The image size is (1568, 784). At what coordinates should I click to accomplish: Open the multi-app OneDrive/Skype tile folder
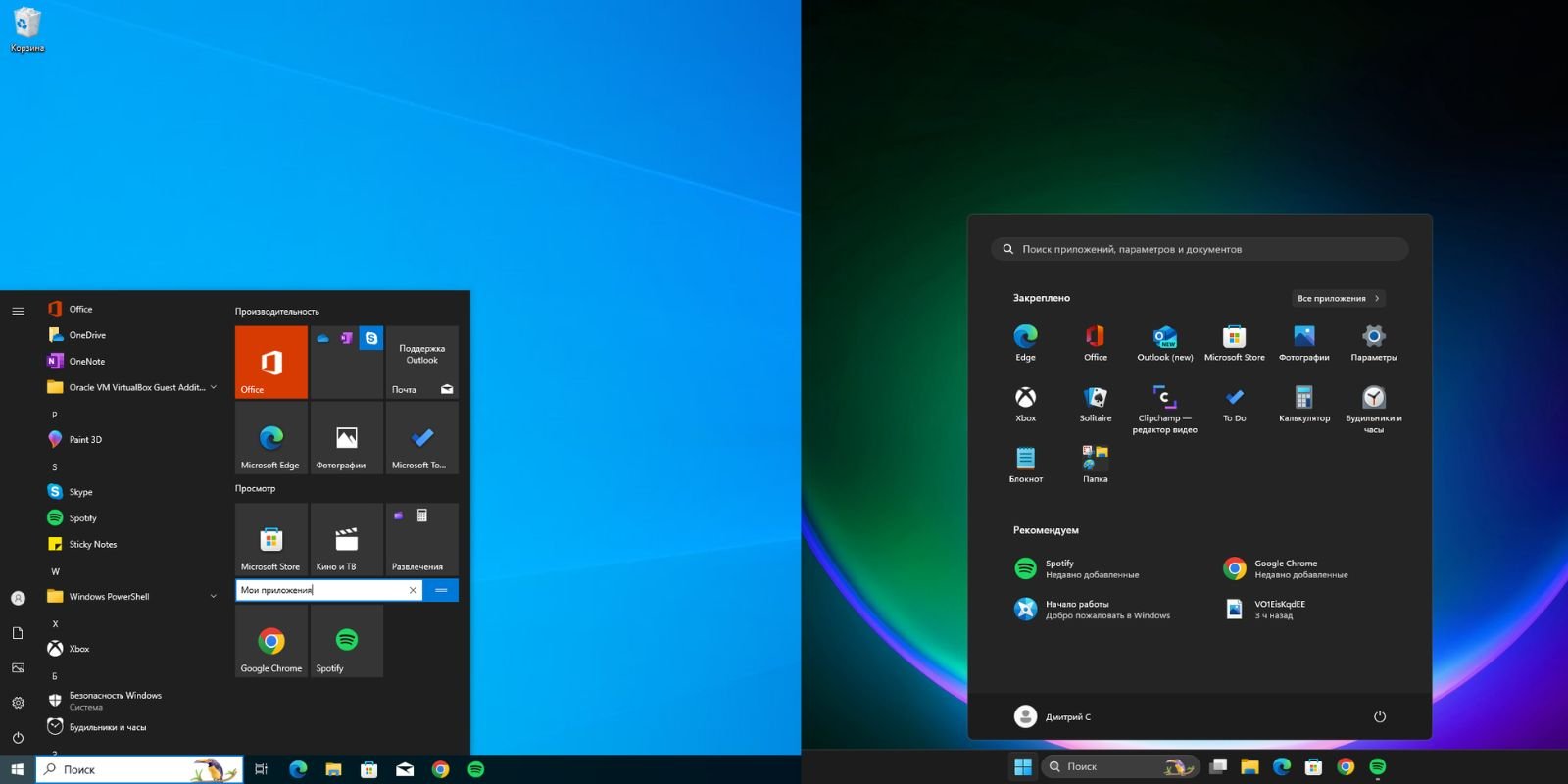click(347, 362)
